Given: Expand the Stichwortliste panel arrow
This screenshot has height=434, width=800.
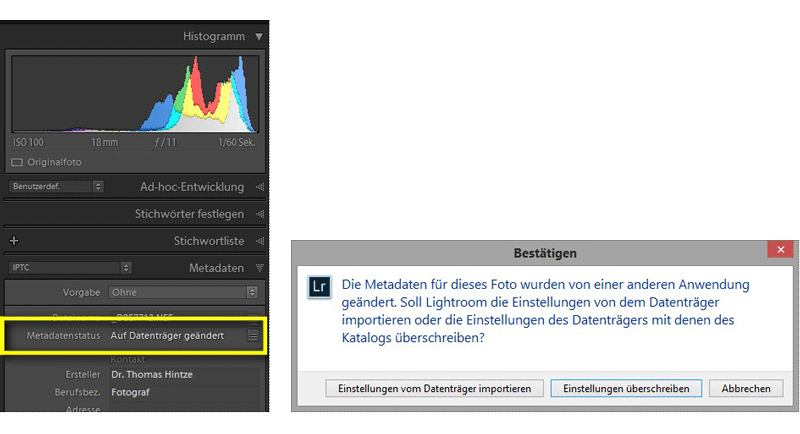Looking at the screenshot, I should [x=259, y=241].
